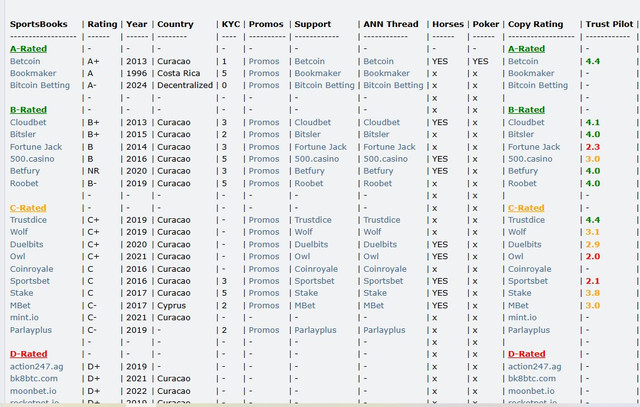Open Bitcoin Betting link in ANN Thread column
This screenshot has height=407, width=640.
click(x=393, y=85)
